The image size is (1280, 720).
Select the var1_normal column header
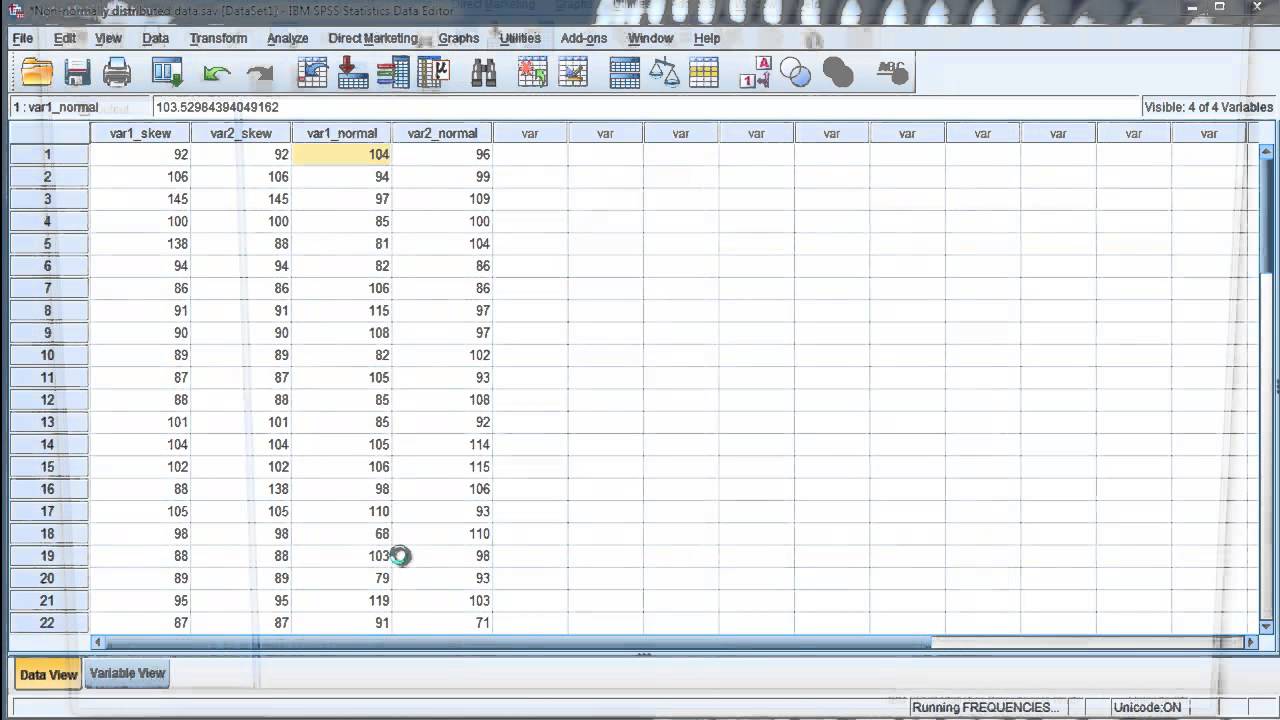coord(342,133)
